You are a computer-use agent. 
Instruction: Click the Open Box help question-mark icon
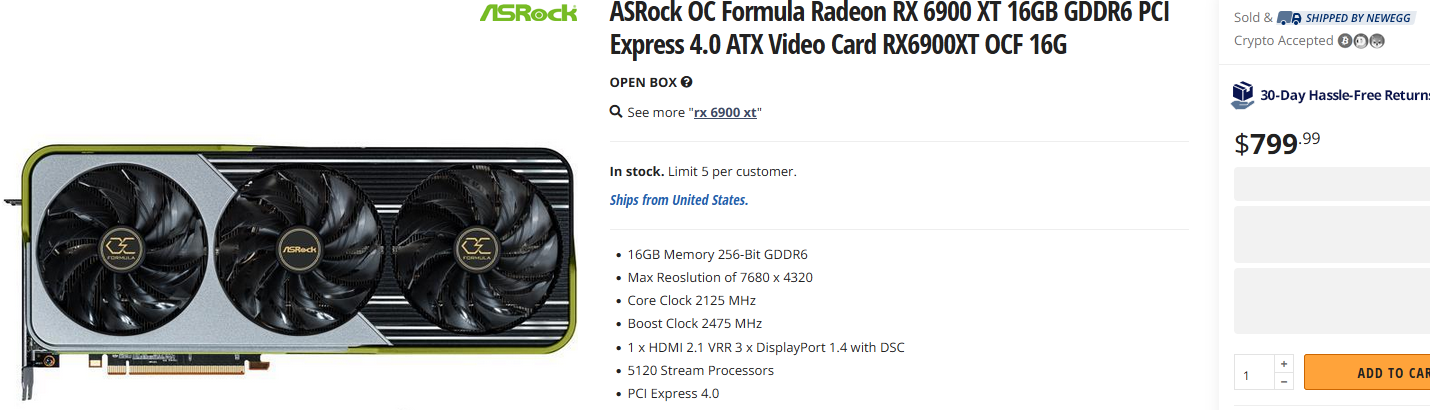(x=687, y=82)
